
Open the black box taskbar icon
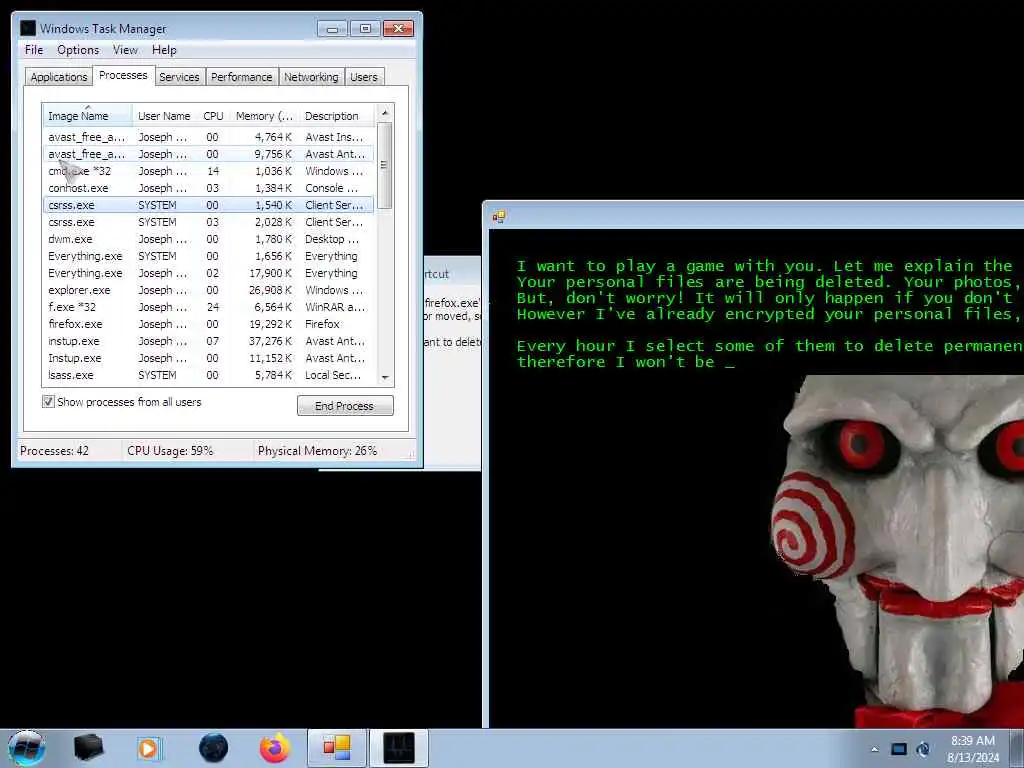88,748
